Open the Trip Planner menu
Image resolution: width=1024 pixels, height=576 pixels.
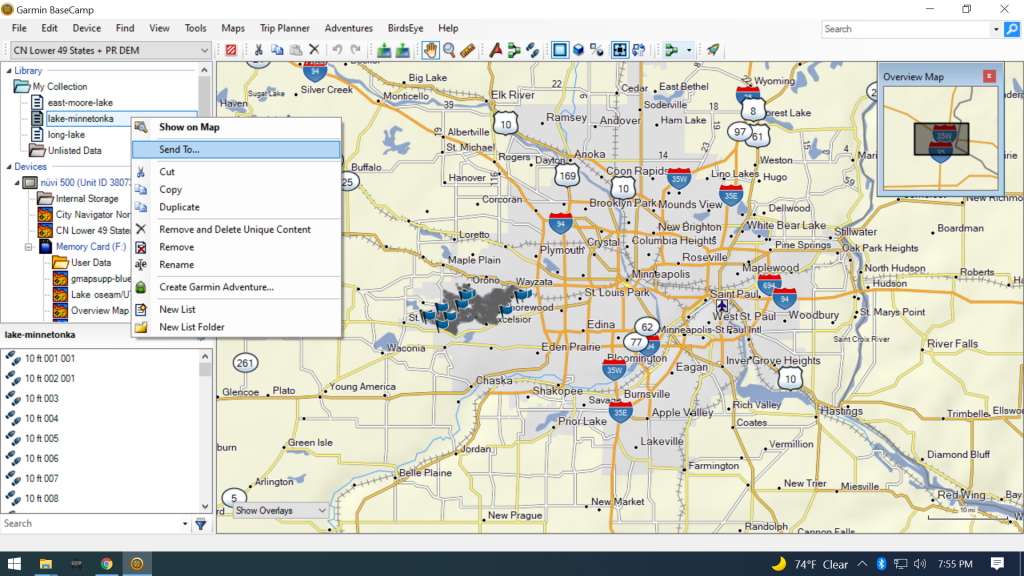[x=285, y=28]
